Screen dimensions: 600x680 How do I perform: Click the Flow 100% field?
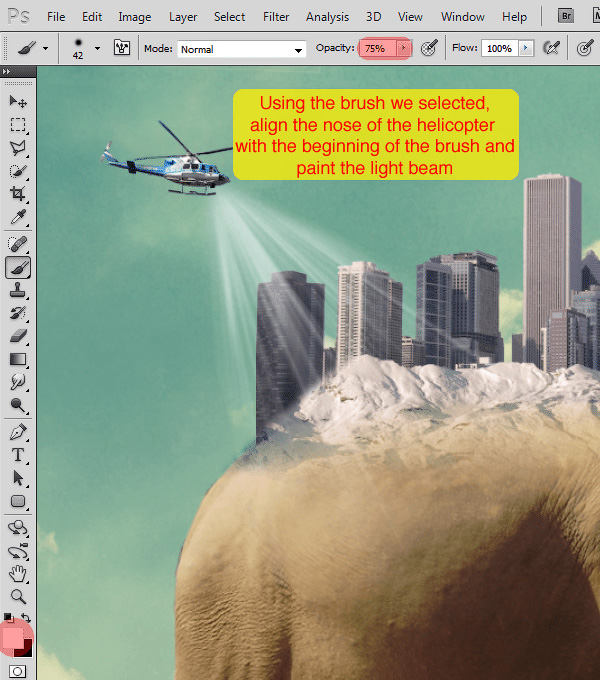500,48
